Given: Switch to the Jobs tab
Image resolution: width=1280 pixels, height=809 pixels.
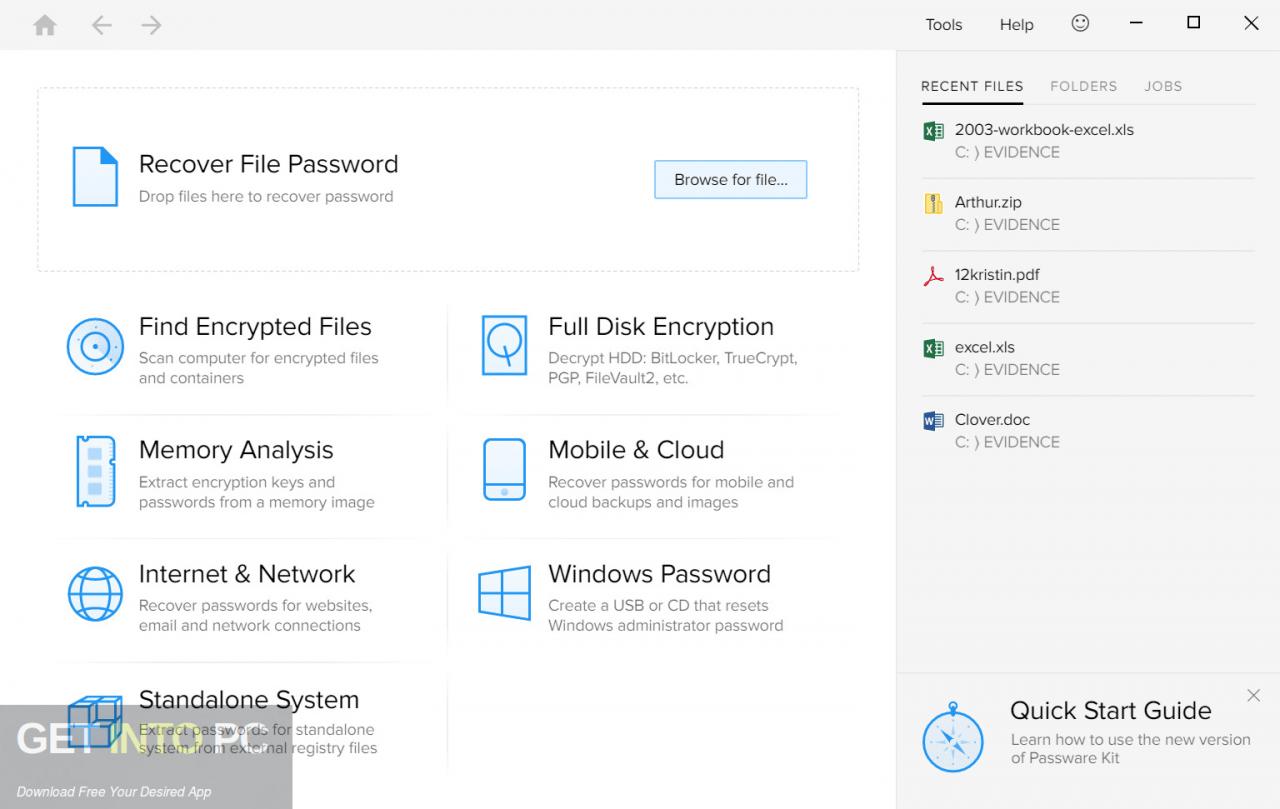Looking at the screenshot, I should [x=1163, y=86].
